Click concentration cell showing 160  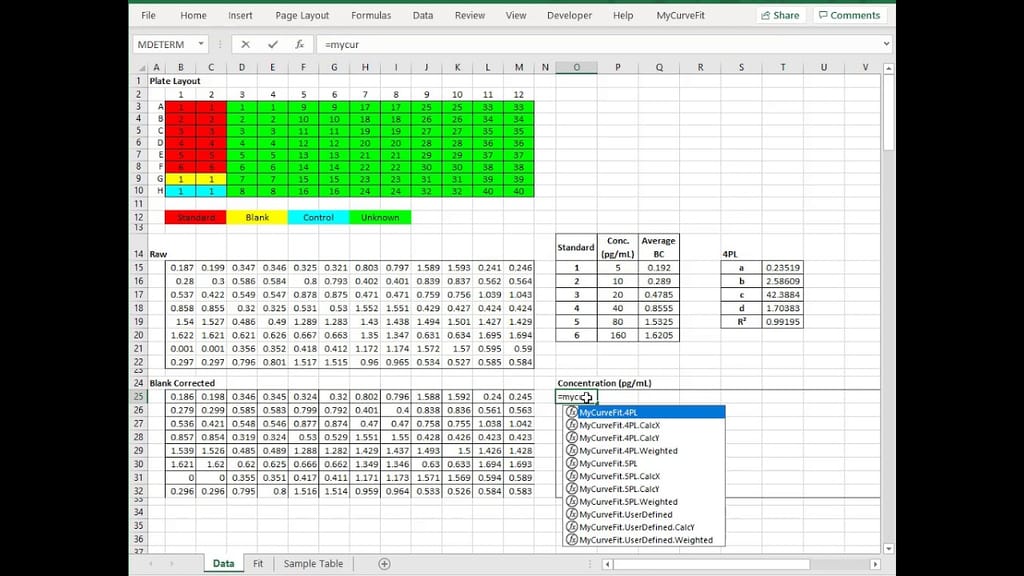click(x=618, y=335)
